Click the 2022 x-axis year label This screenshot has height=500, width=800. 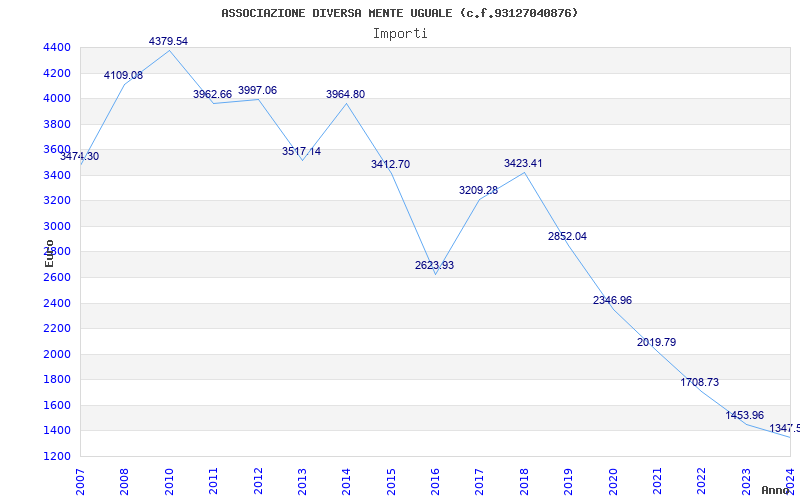pos(702,481)
